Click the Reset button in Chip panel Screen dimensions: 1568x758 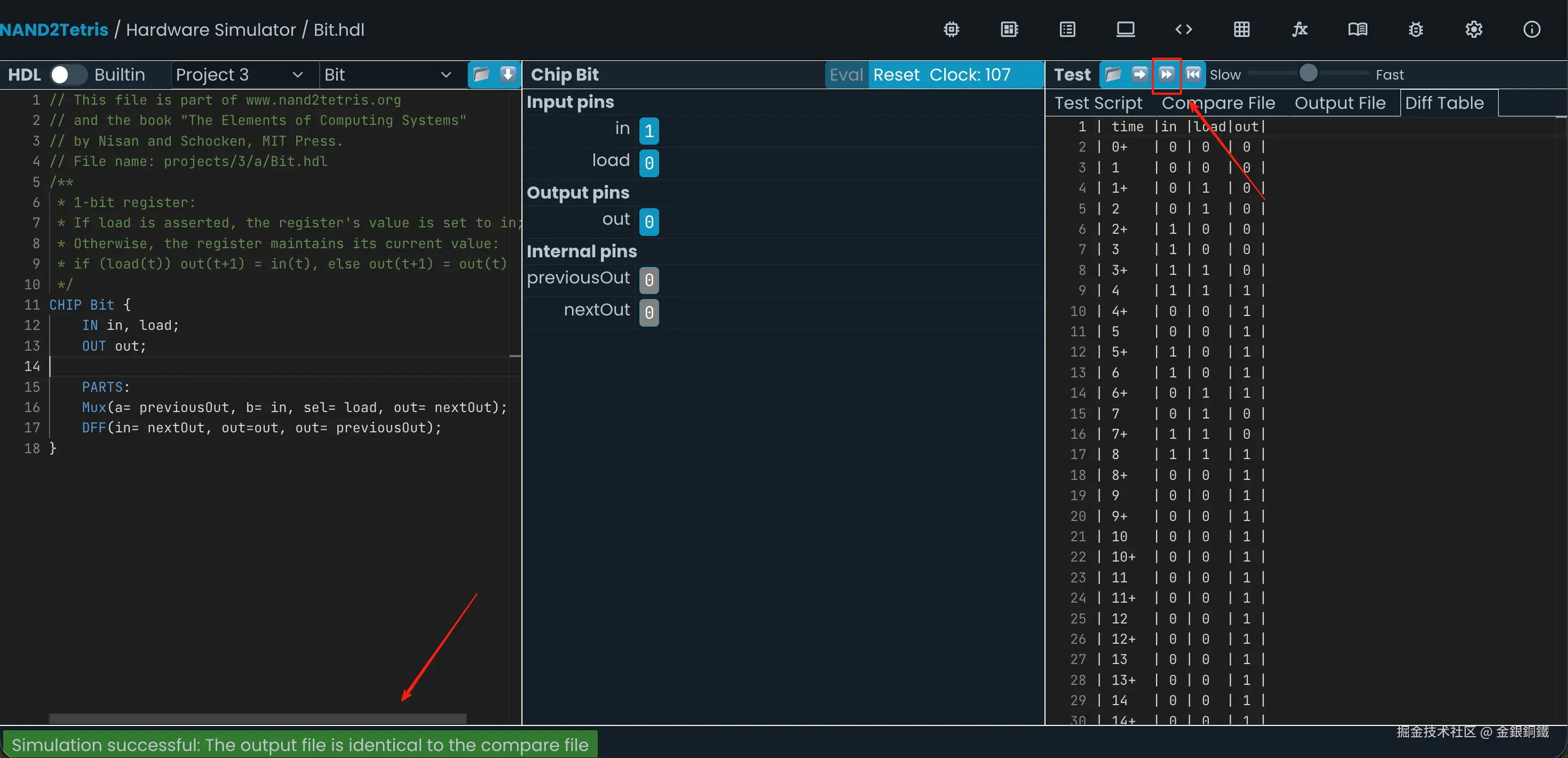(896, 74)
